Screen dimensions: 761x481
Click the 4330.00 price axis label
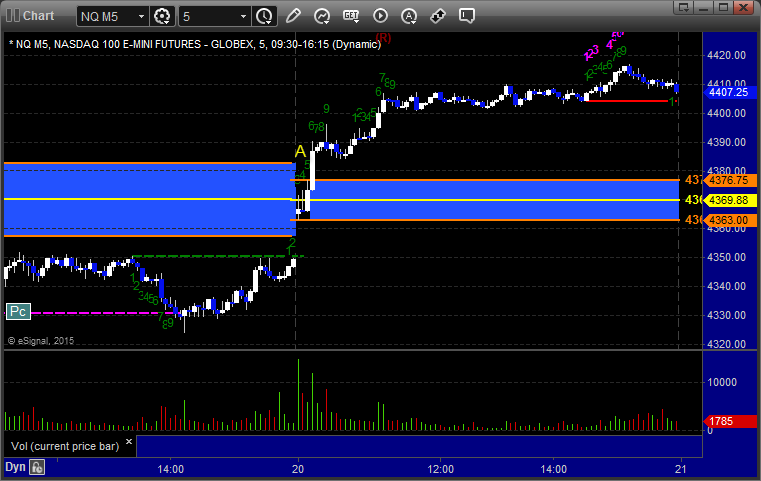727,315
